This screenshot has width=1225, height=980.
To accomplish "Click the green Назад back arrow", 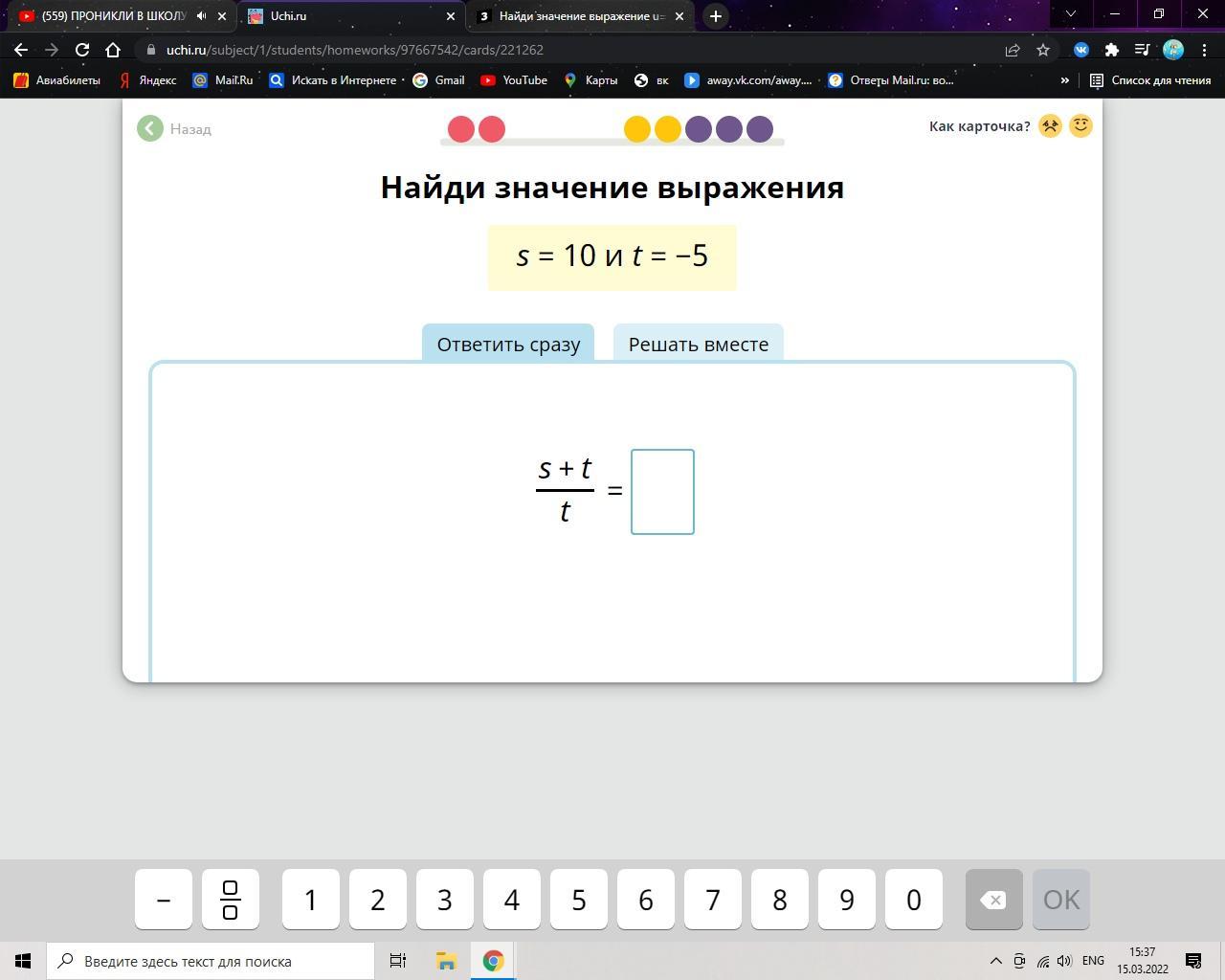I will point(150,128).
